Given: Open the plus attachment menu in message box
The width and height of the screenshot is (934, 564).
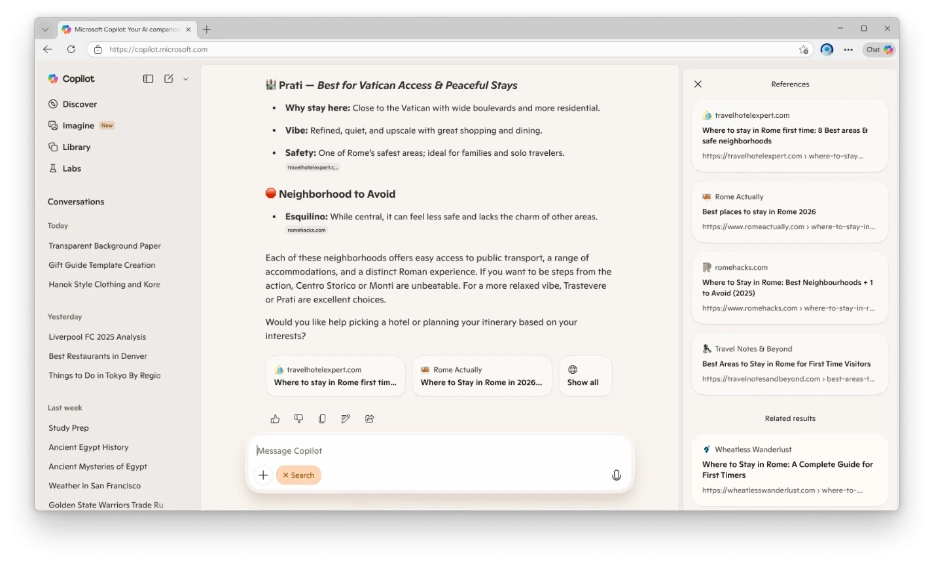Looking at the screenshot, I should [263, 475].
